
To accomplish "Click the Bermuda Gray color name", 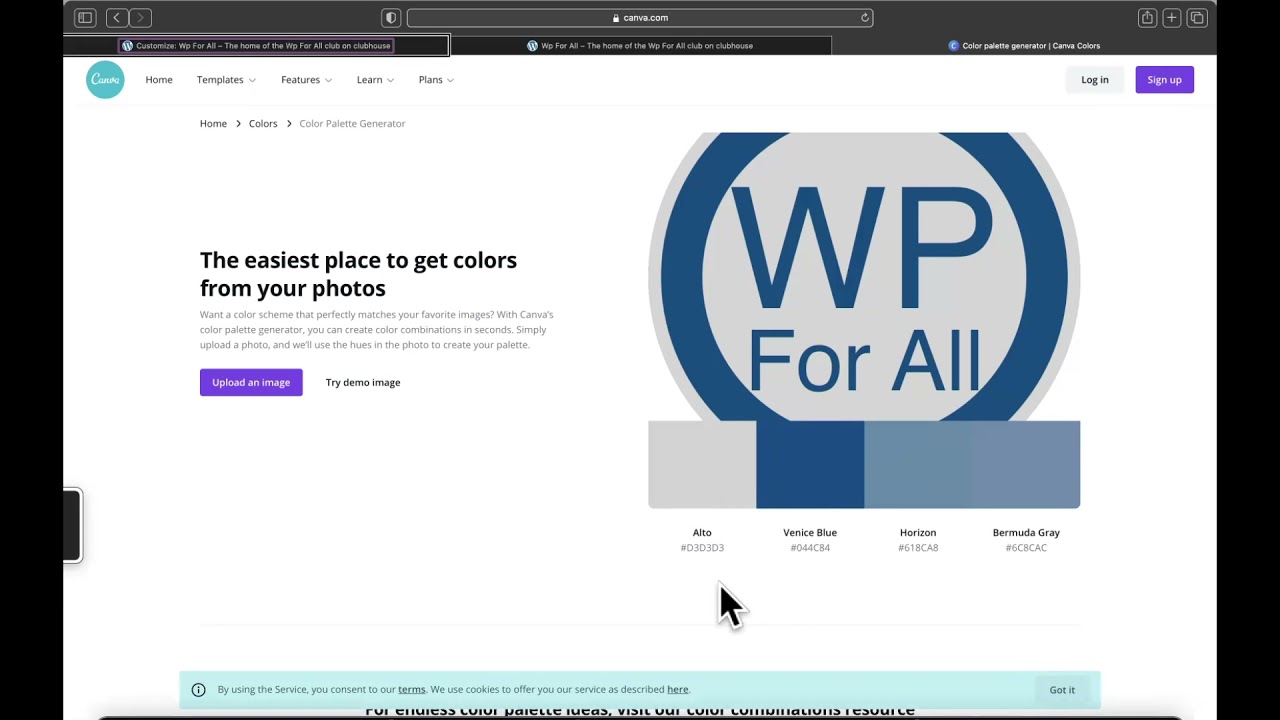I will point(1026,532).
